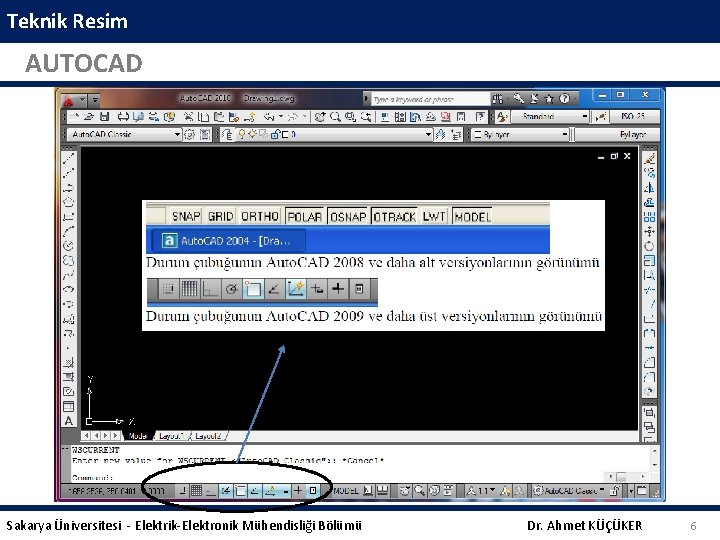
Task: Select the Multiline Text A tool
Action: (68, 421)
